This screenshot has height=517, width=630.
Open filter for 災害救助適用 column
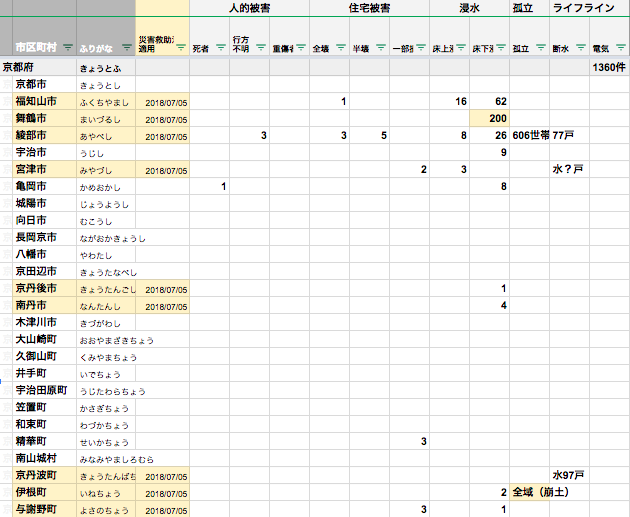tap(180, 48)
